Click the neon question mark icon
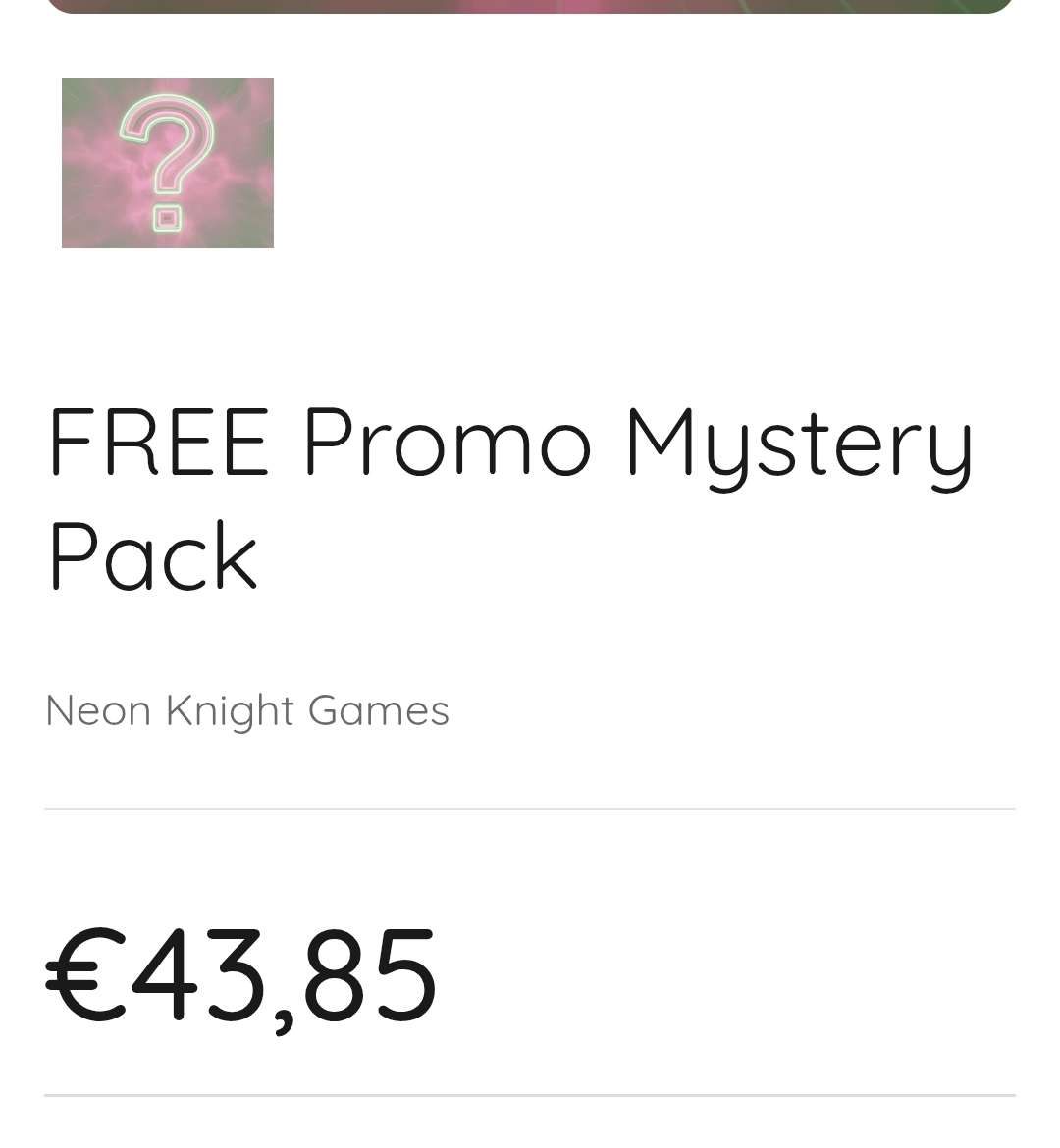 click(x=167, y=163)
